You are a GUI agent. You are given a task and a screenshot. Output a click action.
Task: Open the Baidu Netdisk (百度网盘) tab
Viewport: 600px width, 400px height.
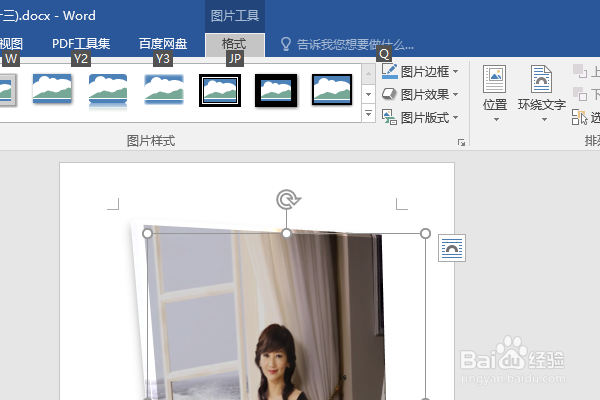(x=163, y=44)
